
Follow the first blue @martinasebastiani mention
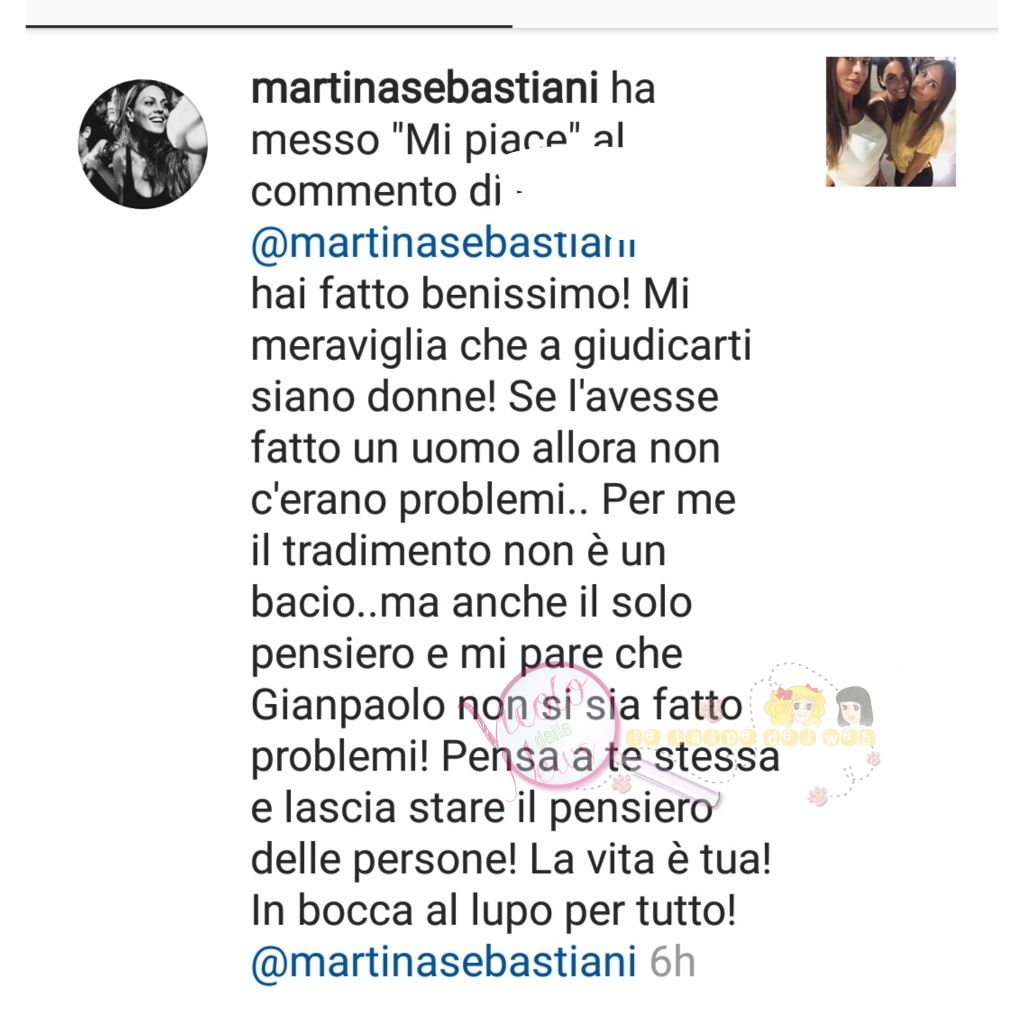[x=443, y=244]
